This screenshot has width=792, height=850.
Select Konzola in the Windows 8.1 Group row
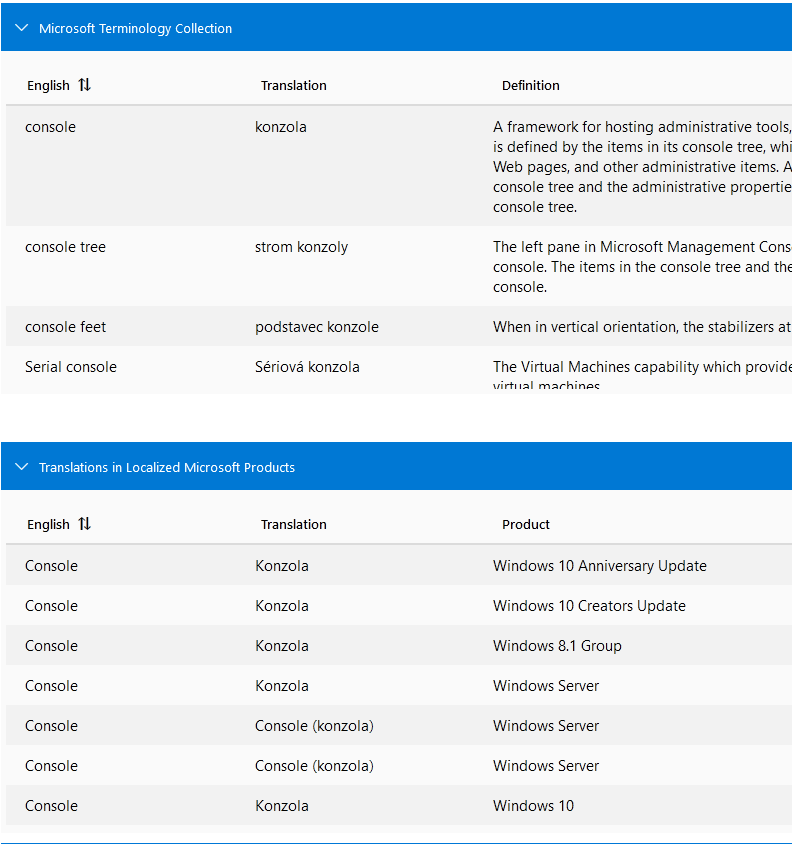pos(282,646)
